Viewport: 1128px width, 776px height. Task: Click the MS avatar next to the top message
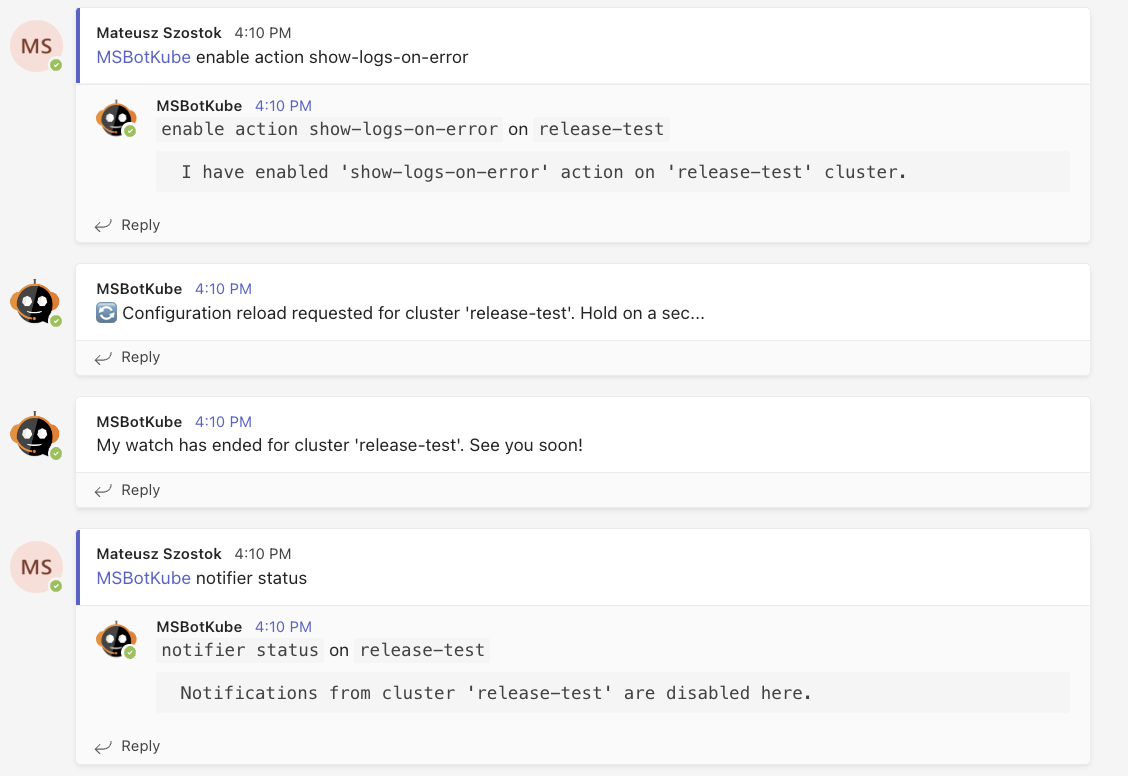coord(36,45)
